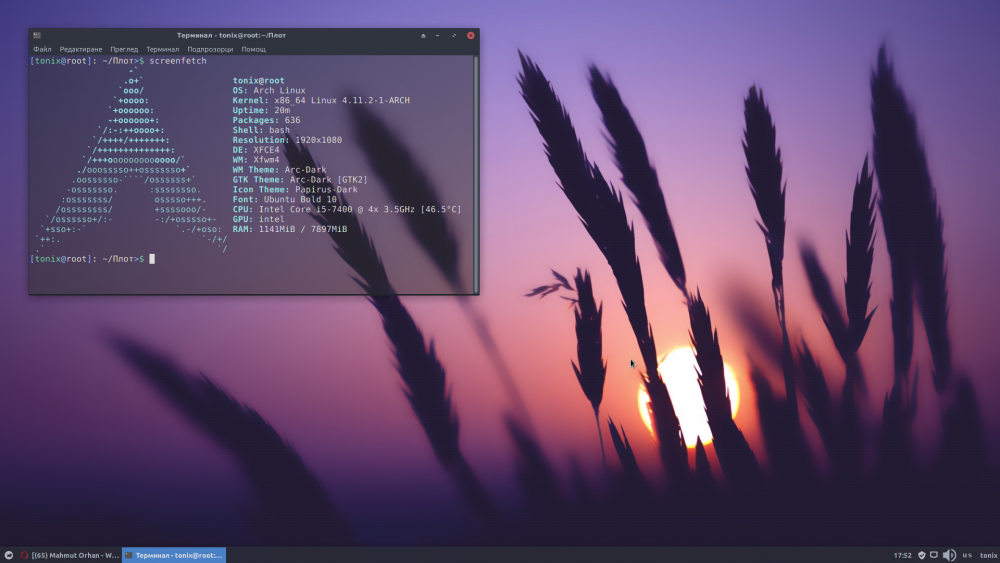Click the 'OS: Arch Linux' line
Screen dimensions: 1000x563
269,91
